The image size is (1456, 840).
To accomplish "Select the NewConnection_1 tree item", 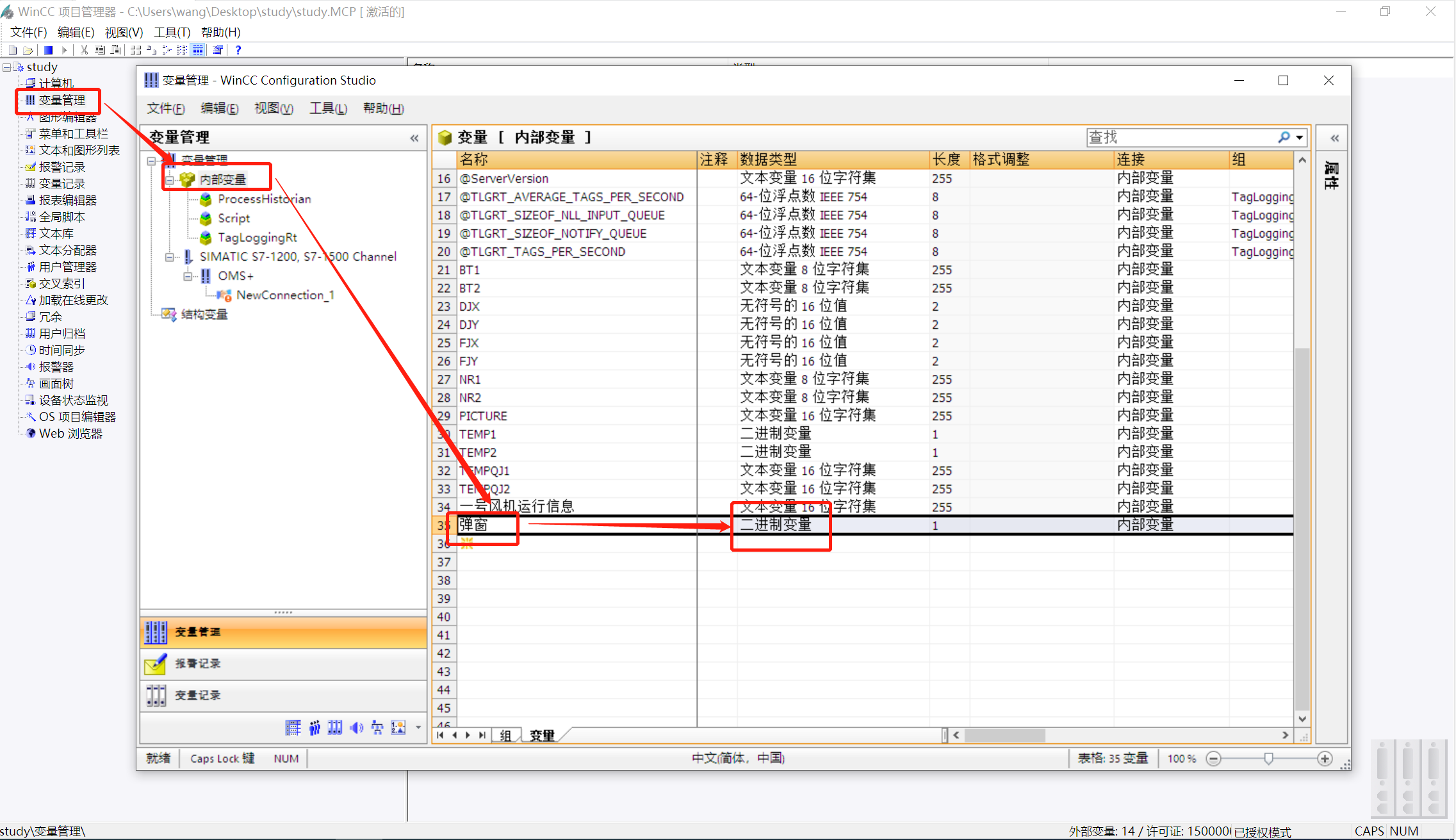I will pyautogui.click(x=284, y=295).
